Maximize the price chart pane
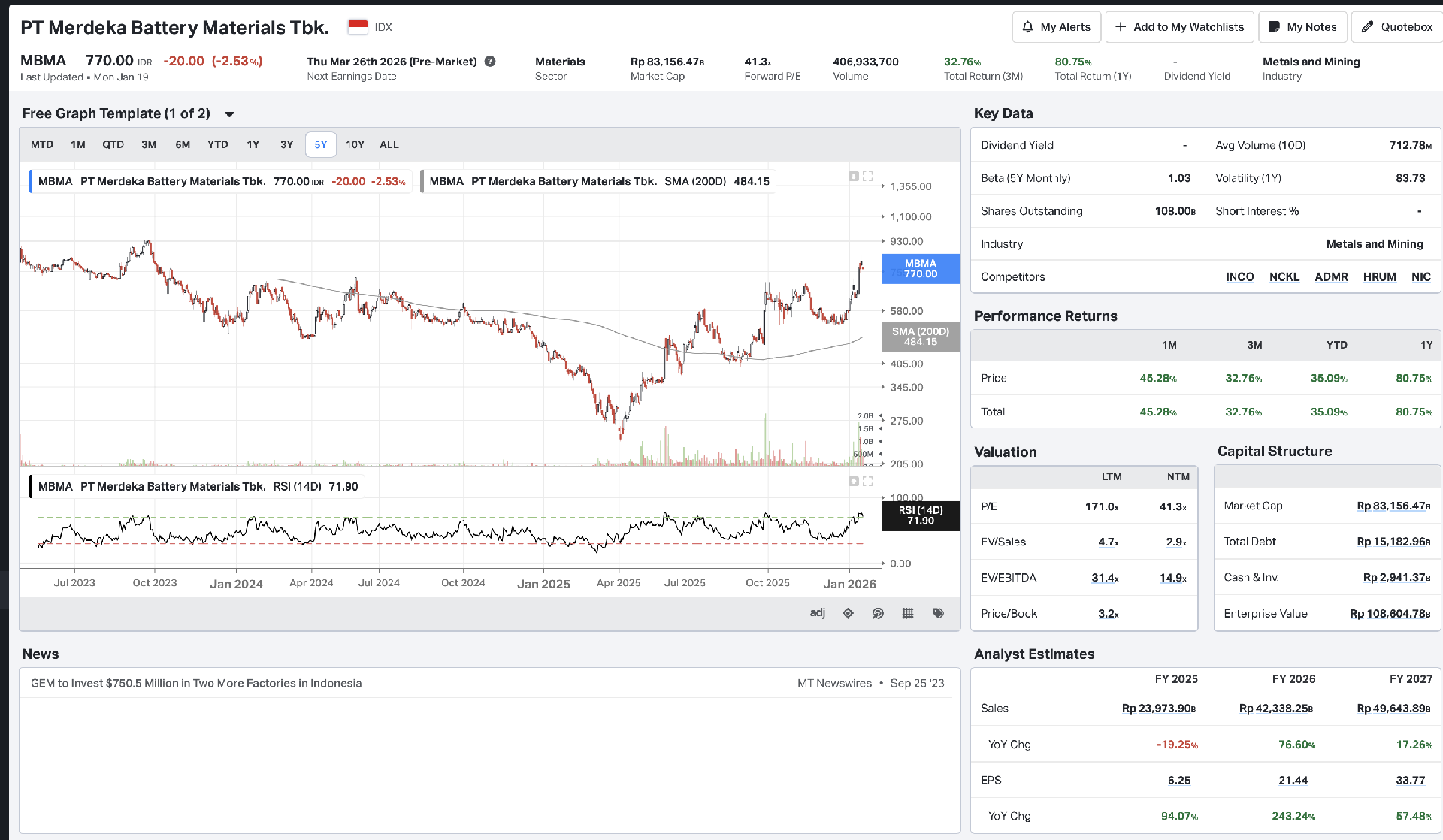This screenshot has height=840, width=1443. coord(868,177)
